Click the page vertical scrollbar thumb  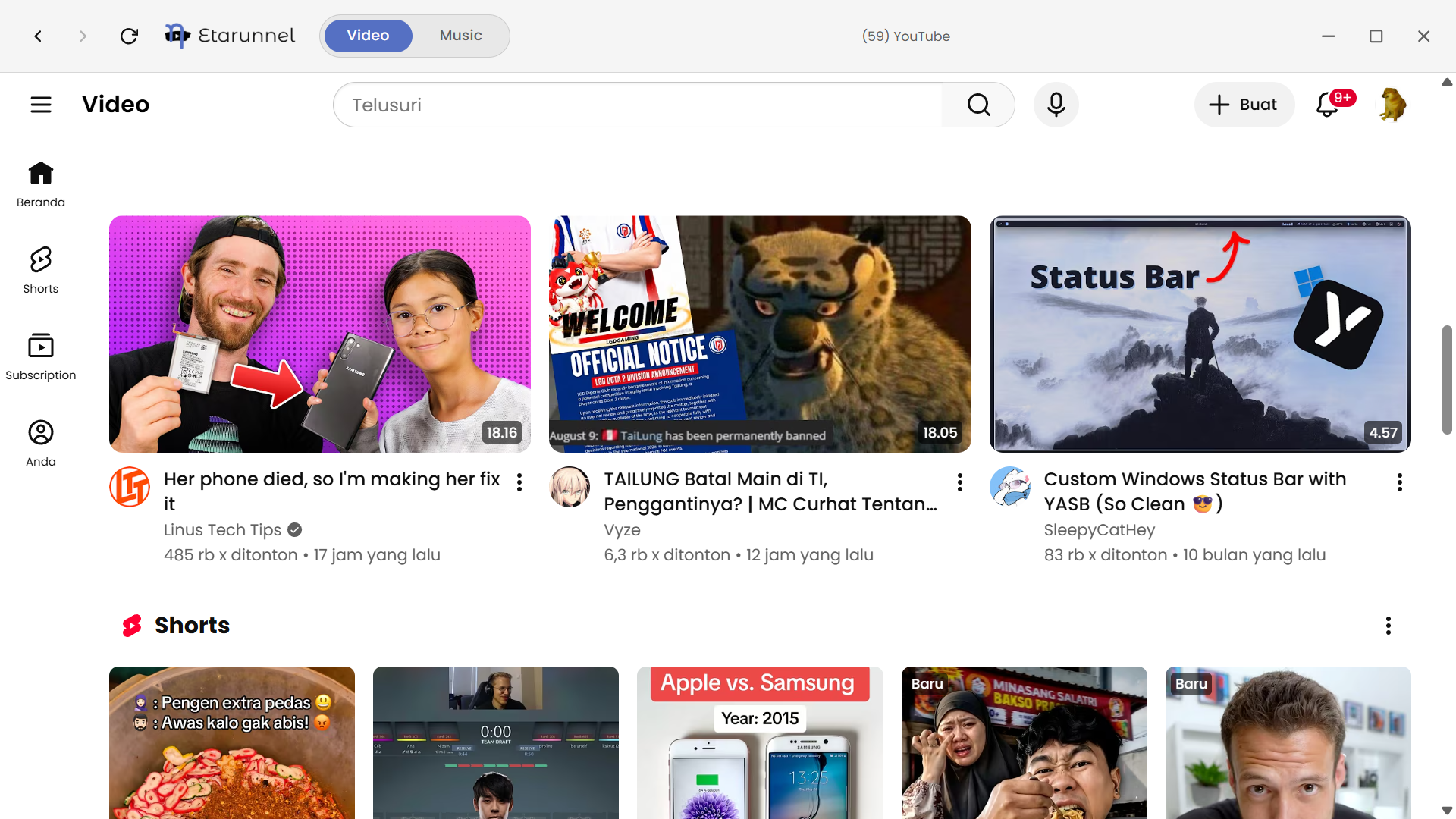click(x=1447, y=380)
